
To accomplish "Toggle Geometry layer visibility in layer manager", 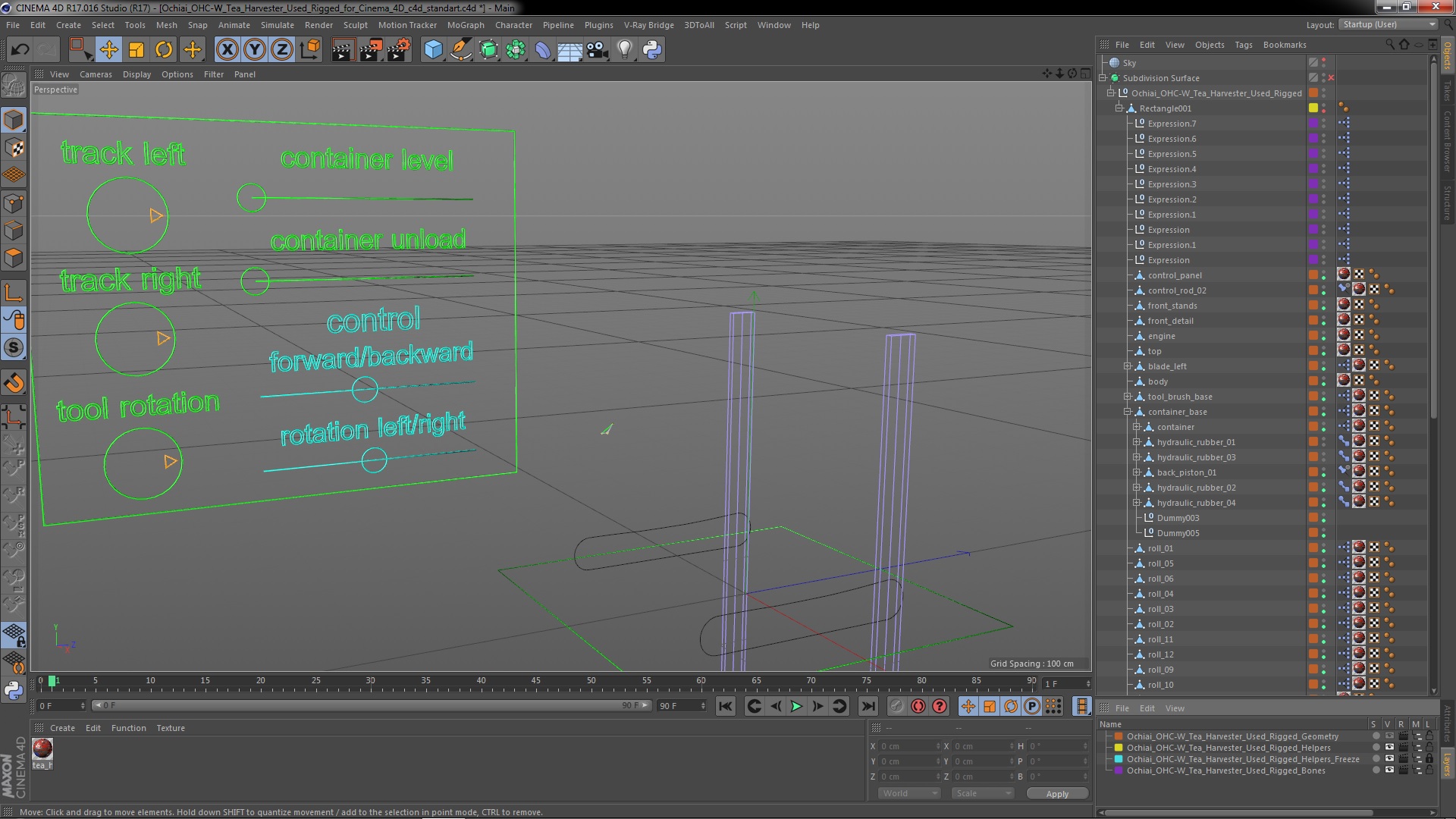I will click(x=1389, y=736).
